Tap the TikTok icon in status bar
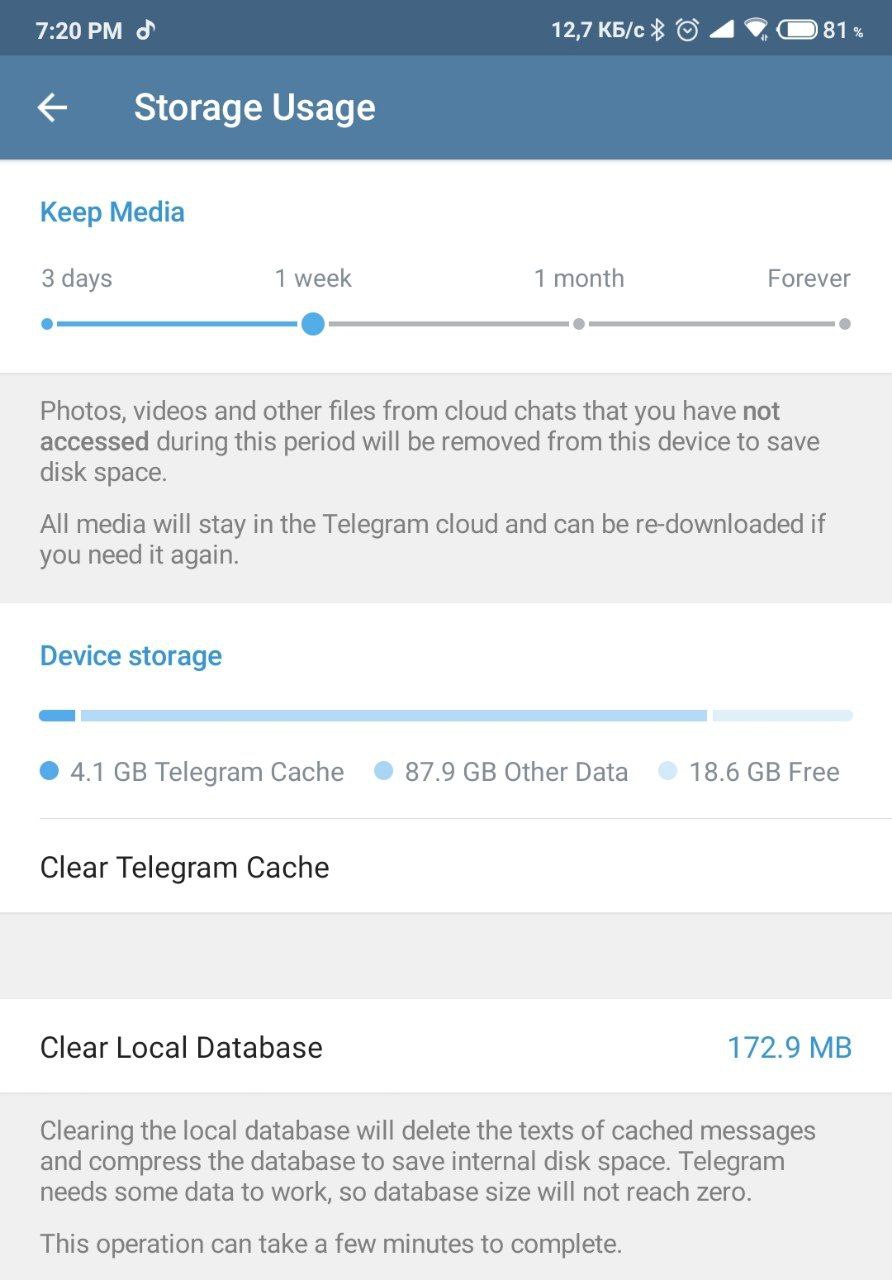892x1280 pixels. click(x=146, y=30)
